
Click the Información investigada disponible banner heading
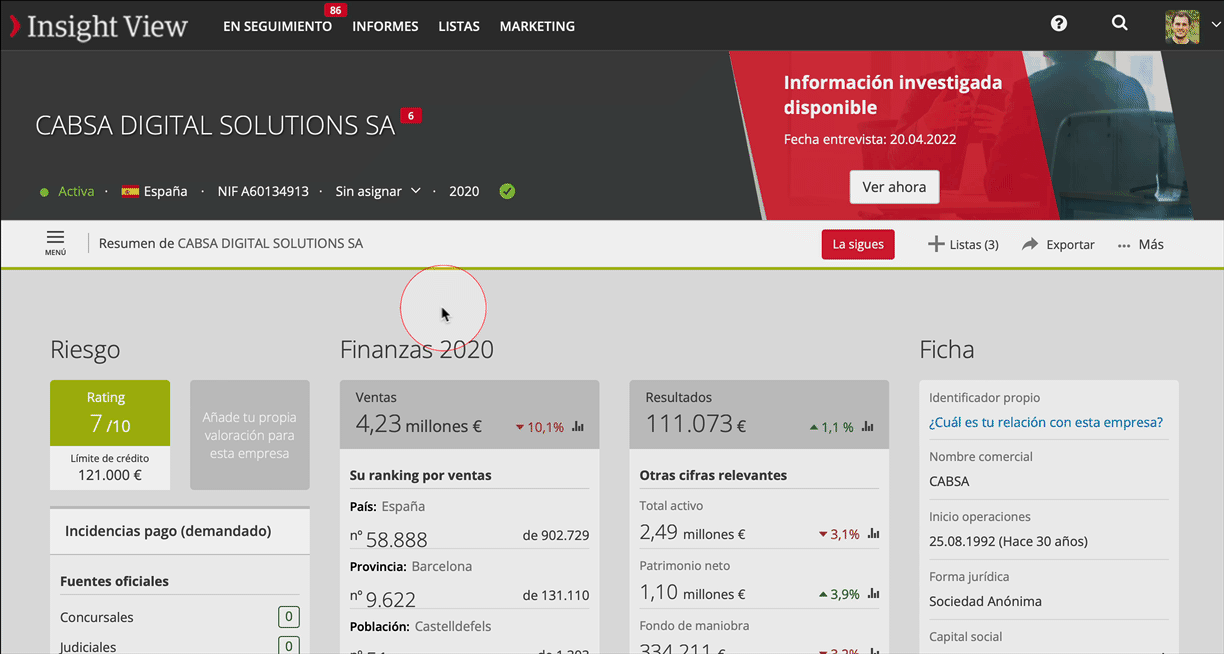(x=892, y=95)
